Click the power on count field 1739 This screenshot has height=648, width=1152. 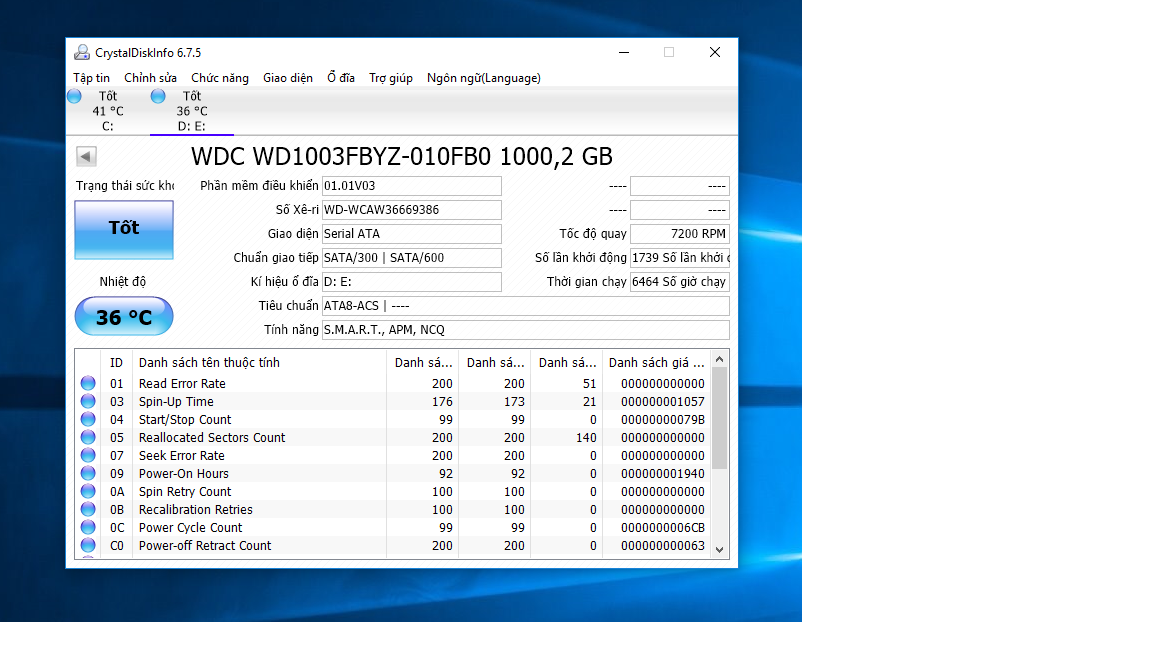(680, 258)
